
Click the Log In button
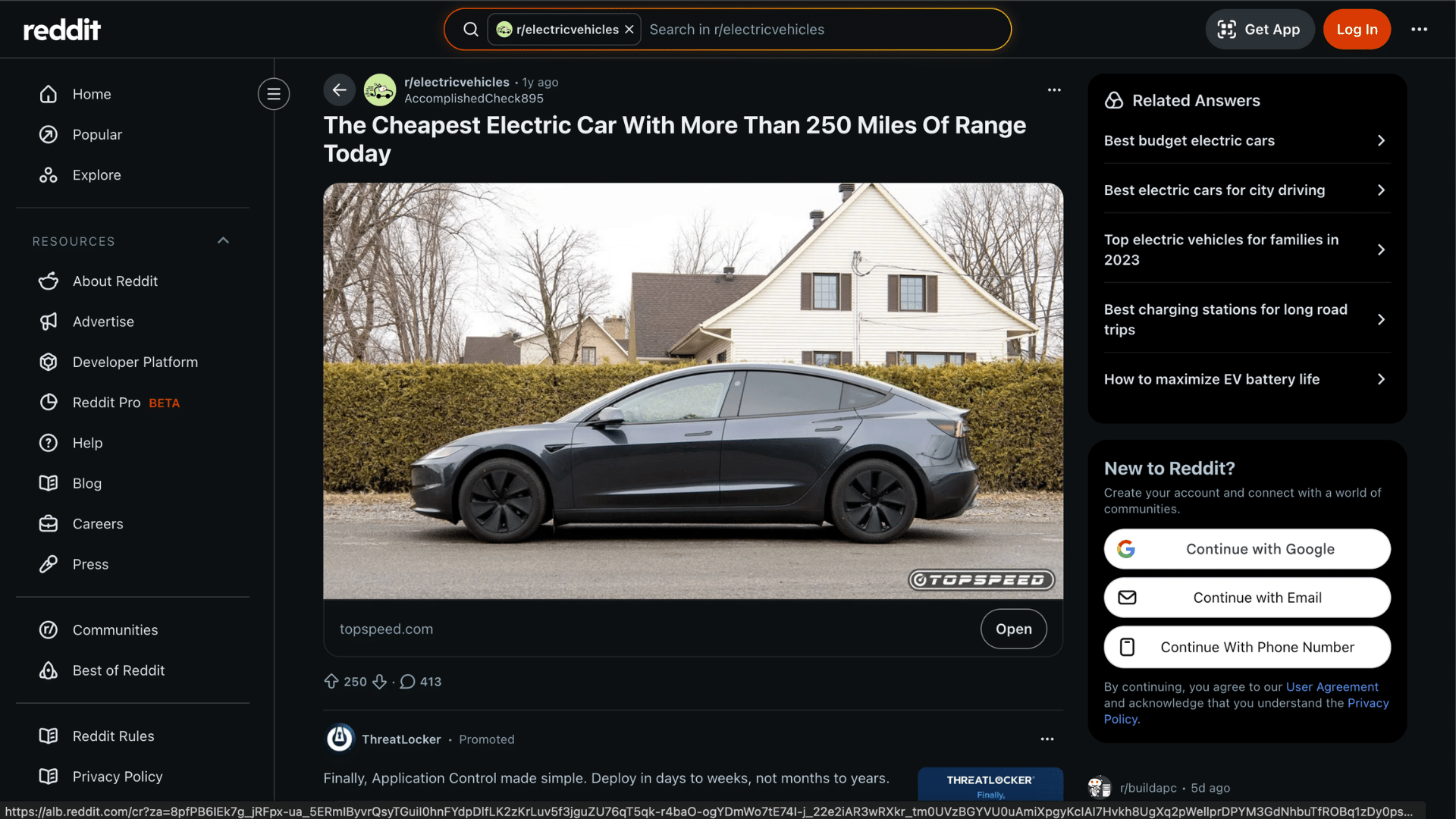point(1357,30)
